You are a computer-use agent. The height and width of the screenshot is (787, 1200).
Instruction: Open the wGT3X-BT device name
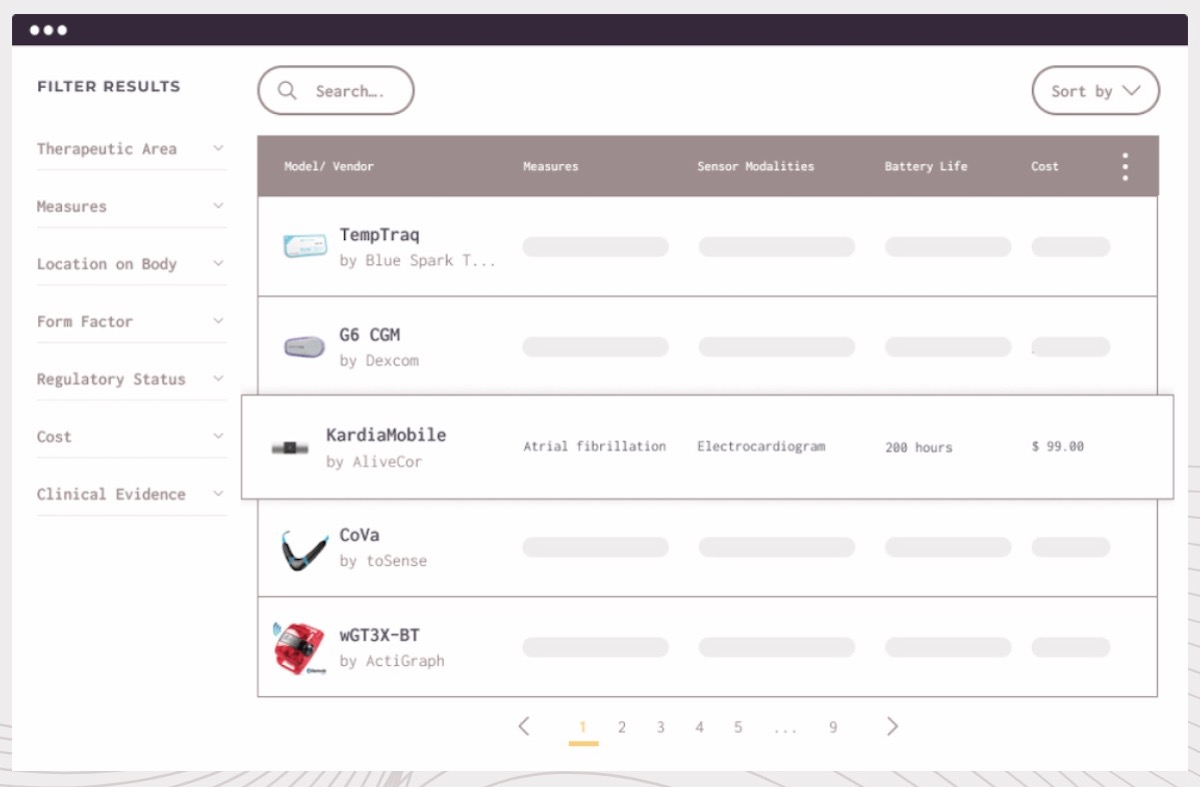pos(379,635)
